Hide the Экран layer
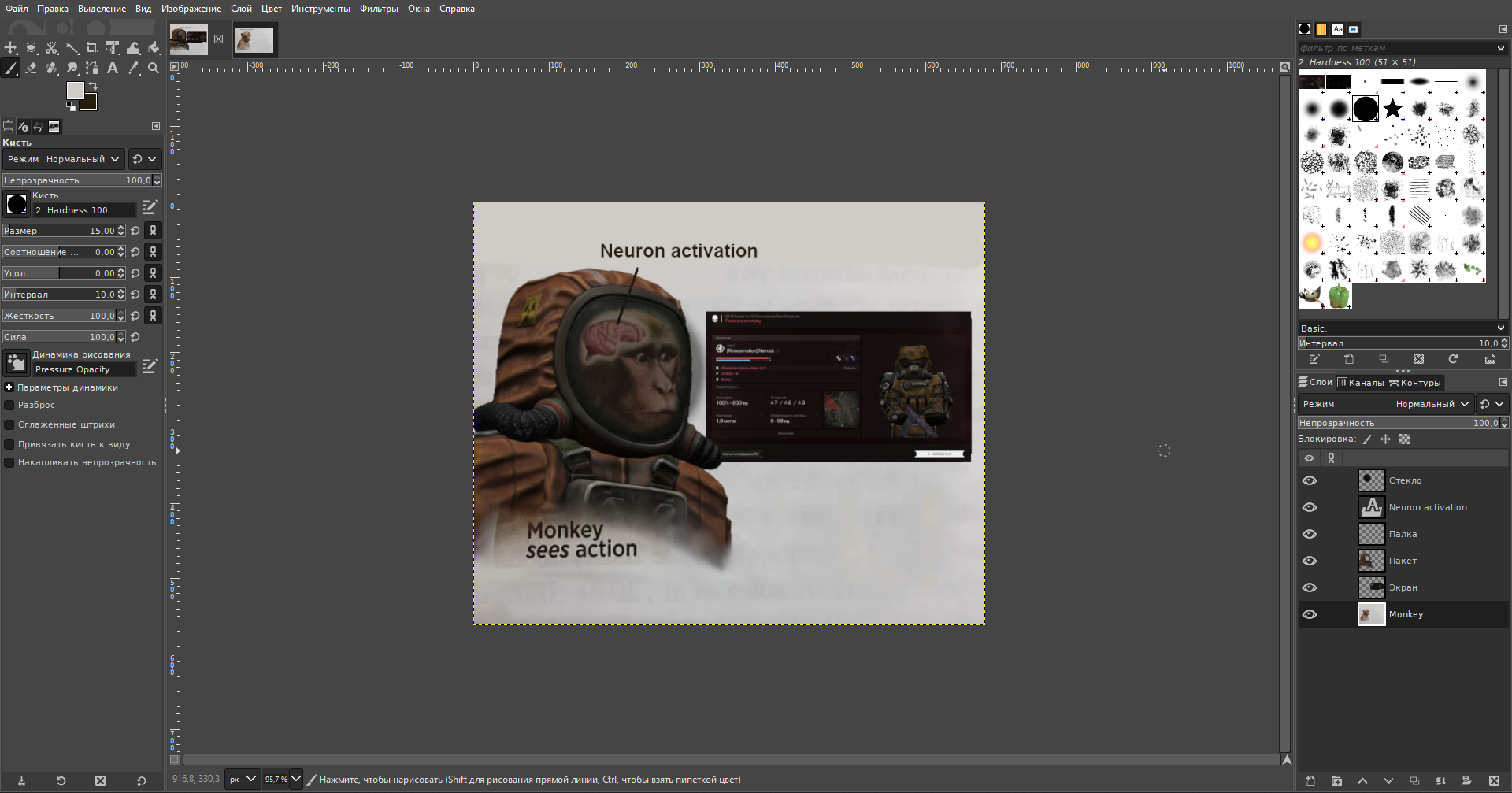The height and width of the screenshot is (793, 1512). coord(1310,587)
